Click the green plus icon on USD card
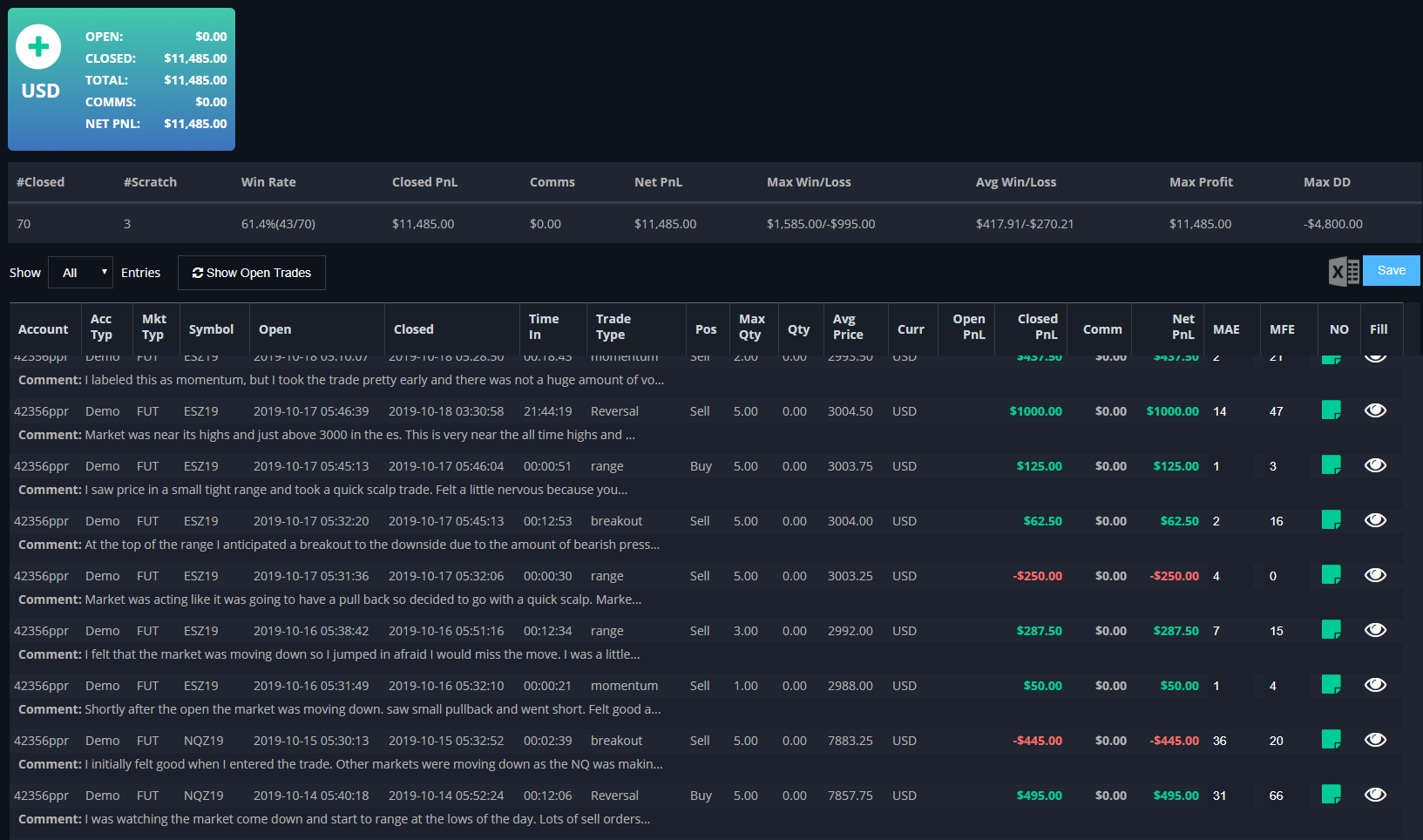The height and width of the screenshot is (840, 1423). click(x=38, y=47)
